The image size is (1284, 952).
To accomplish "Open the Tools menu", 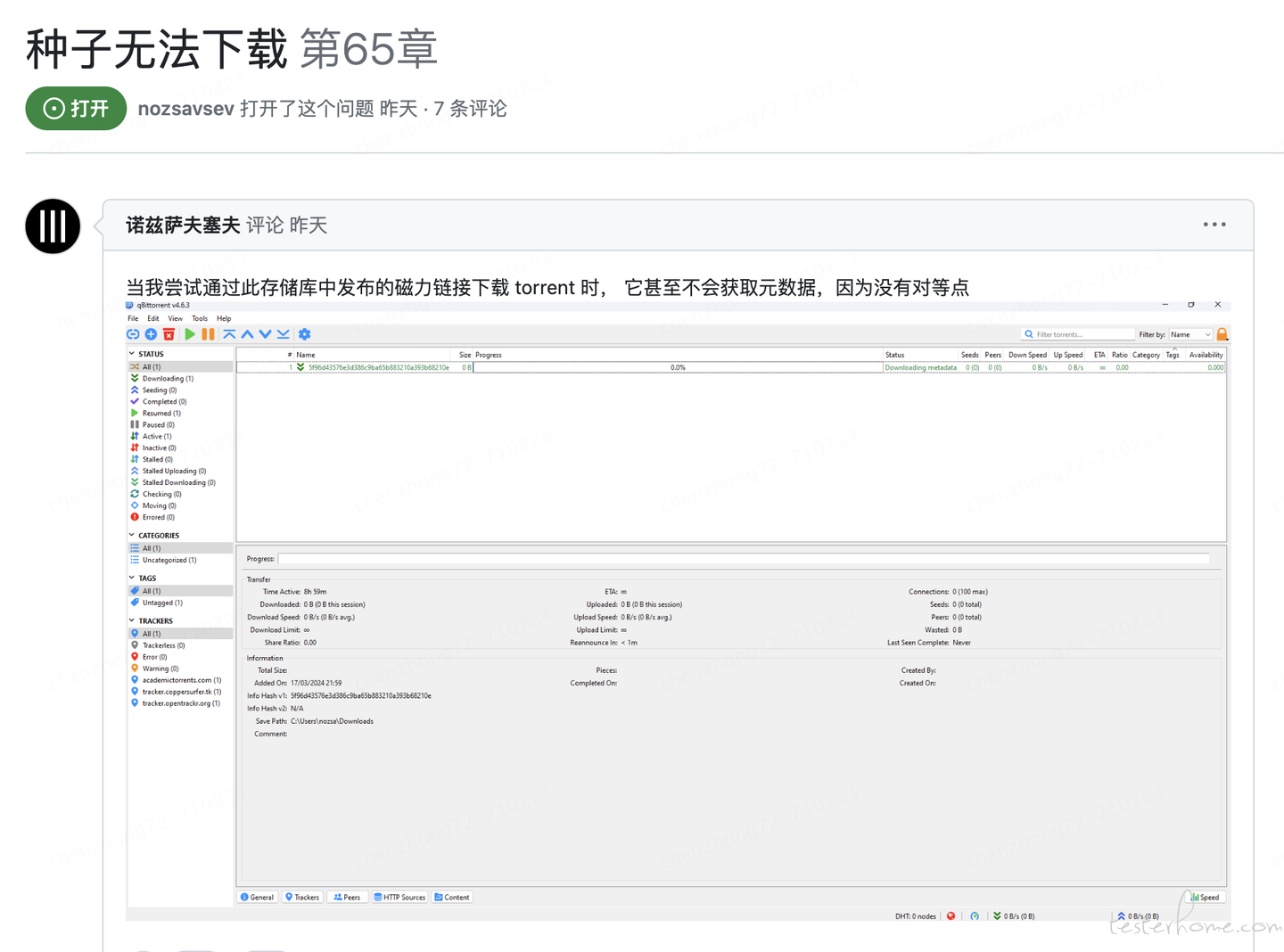I will [200, 318].
